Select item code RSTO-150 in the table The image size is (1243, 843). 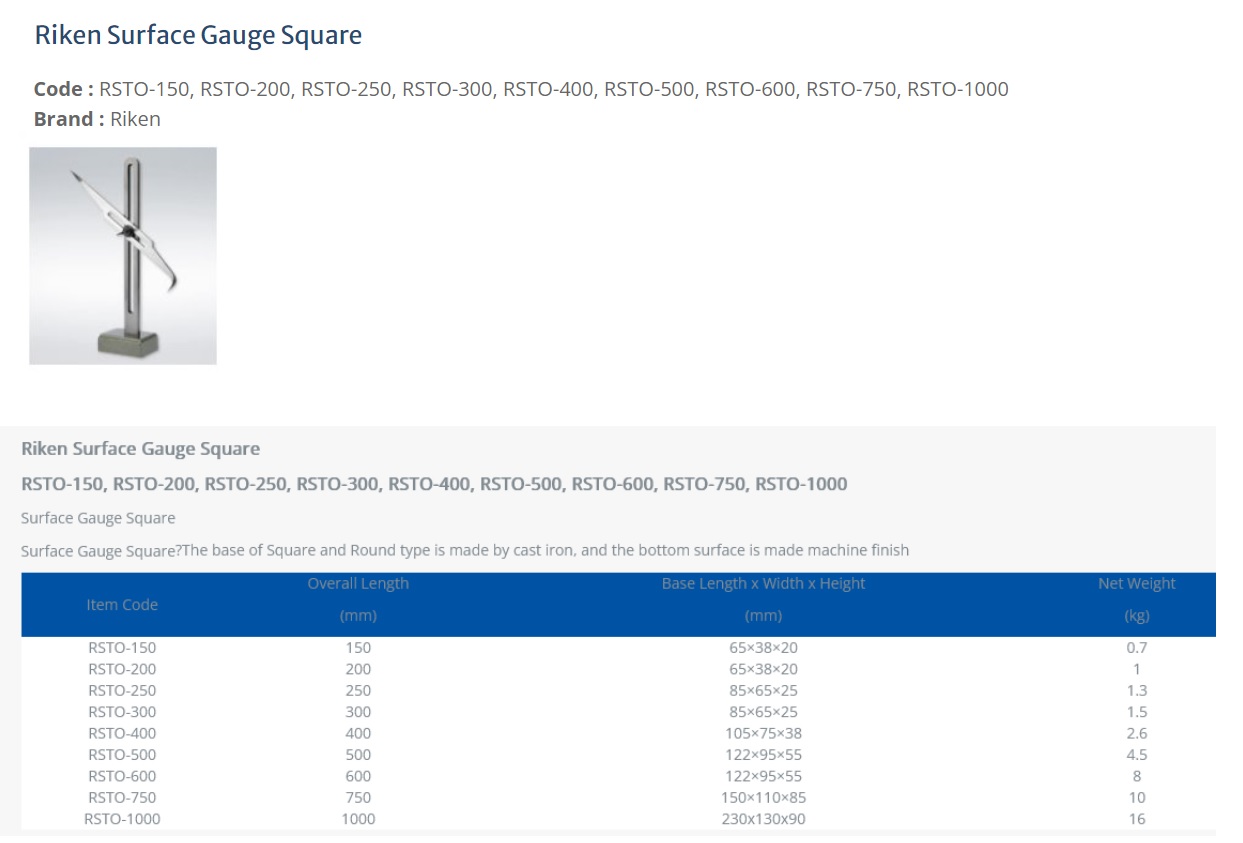(122, 647)
